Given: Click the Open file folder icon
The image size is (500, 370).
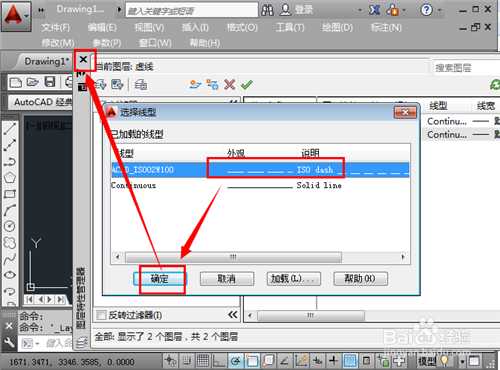Looking at the screenshot, I should click(x=32, y=82).
